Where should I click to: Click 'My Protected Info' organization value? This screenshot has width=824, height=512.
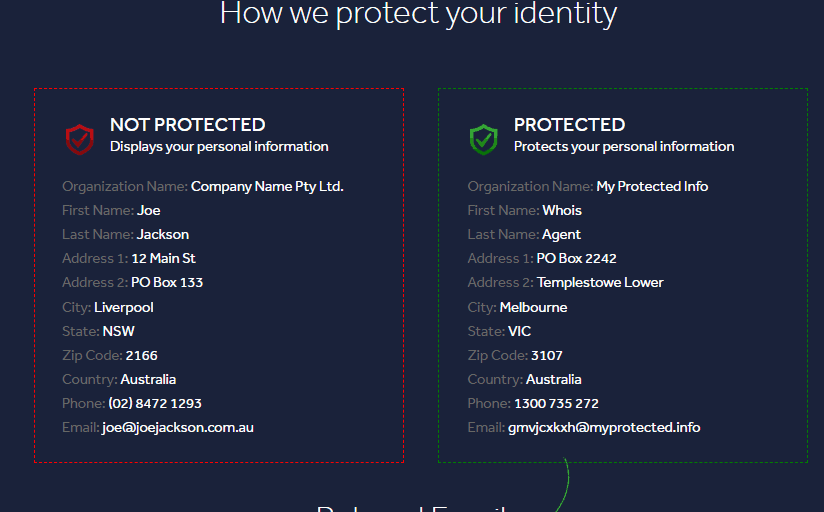(x=652, y=187)
